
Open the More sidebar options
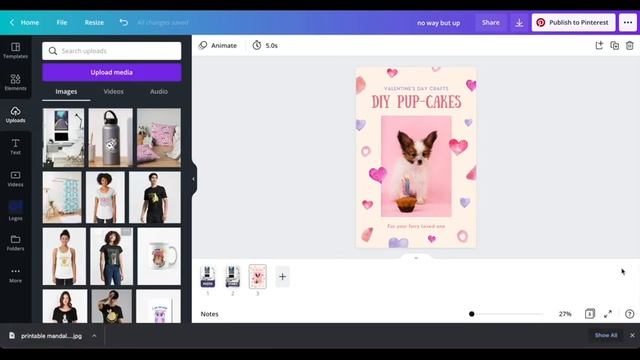click(16, 275)
